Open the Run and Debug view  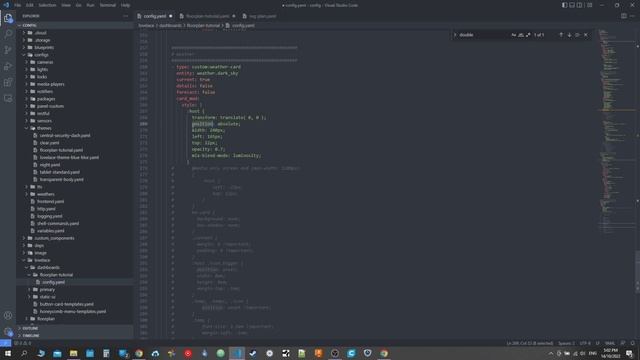point(8,67)
